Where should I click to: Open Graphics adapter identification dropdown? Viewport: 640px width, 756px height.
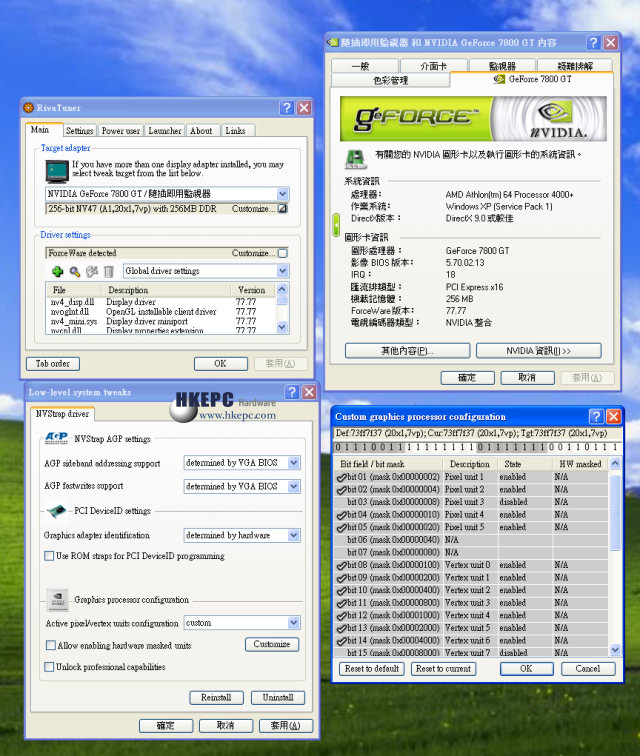tap(294, 535)
